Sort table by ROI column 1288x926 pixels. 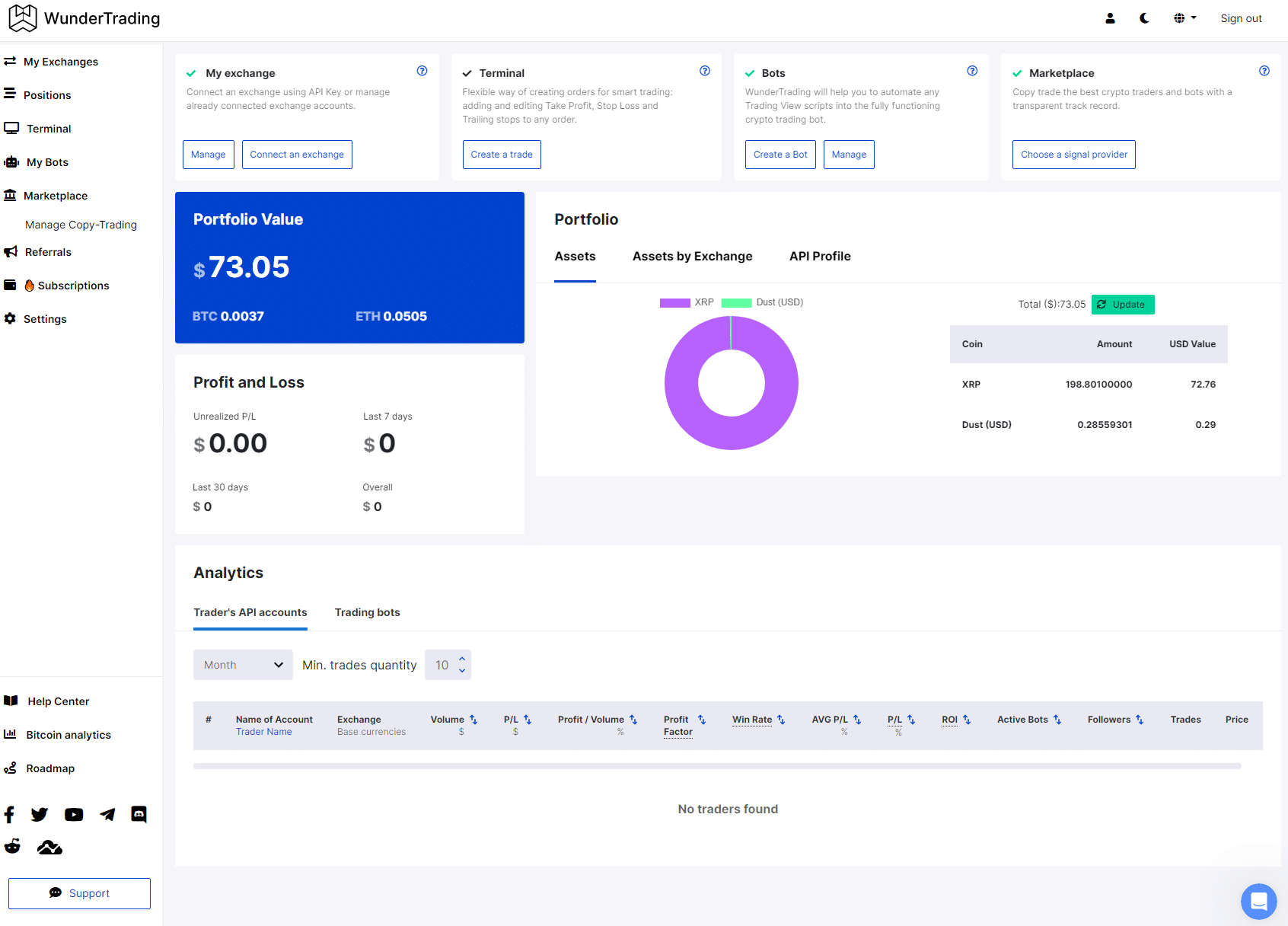pyautogui.click(x=967, y=720)
